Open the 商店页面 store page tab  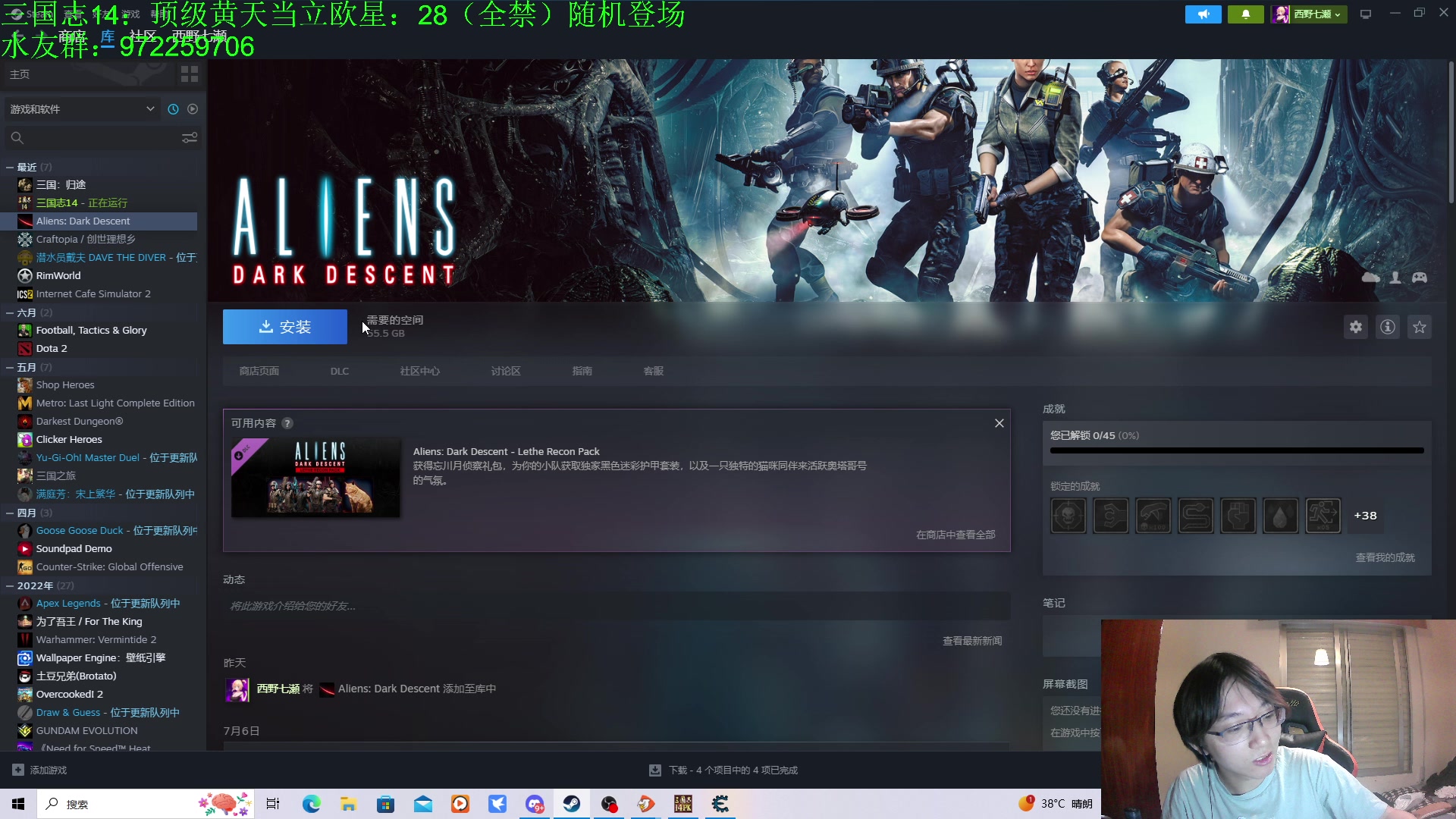[259, 371]
